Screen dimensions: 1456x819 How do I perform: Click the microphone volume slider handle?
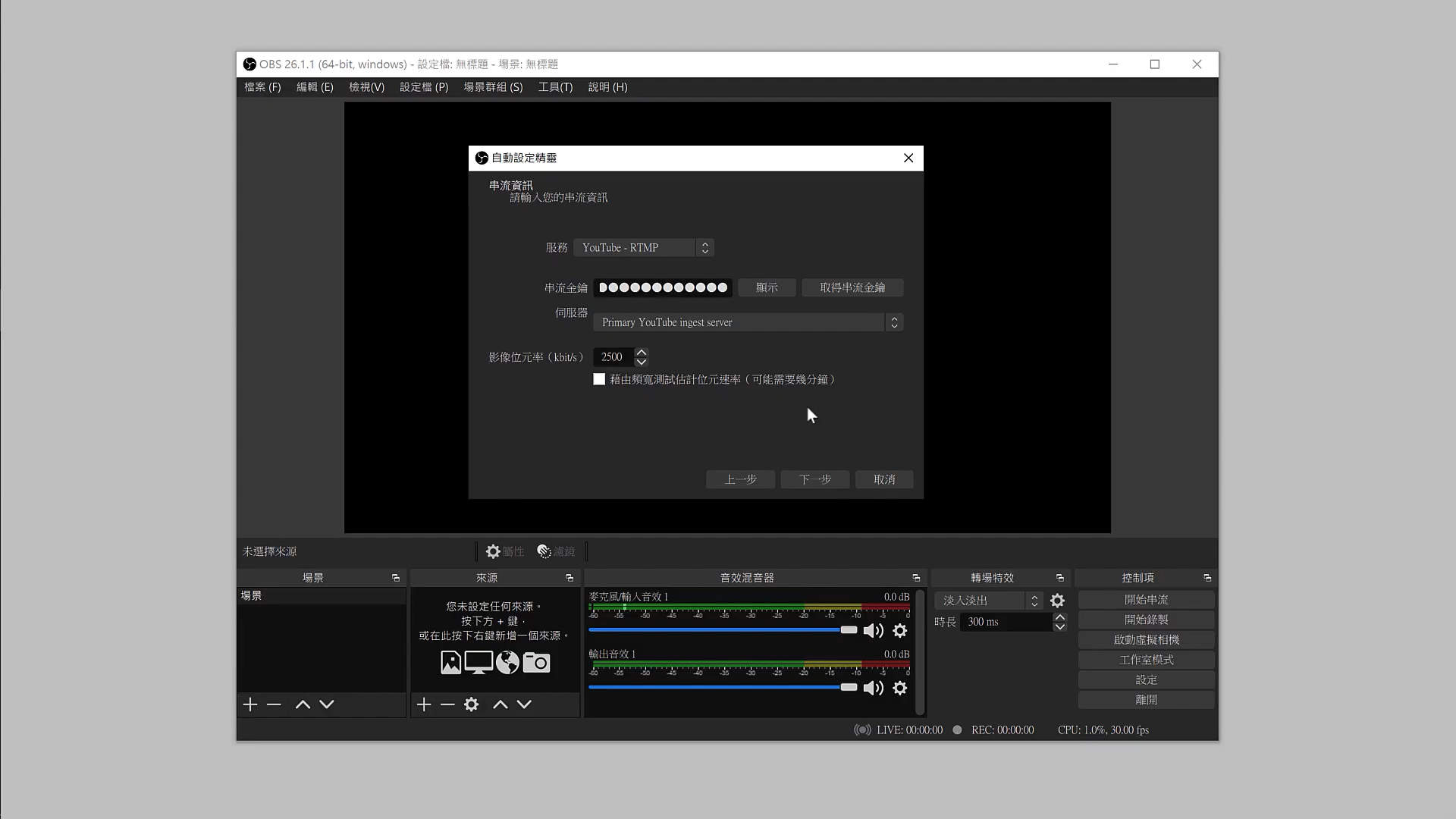(849, 630)
